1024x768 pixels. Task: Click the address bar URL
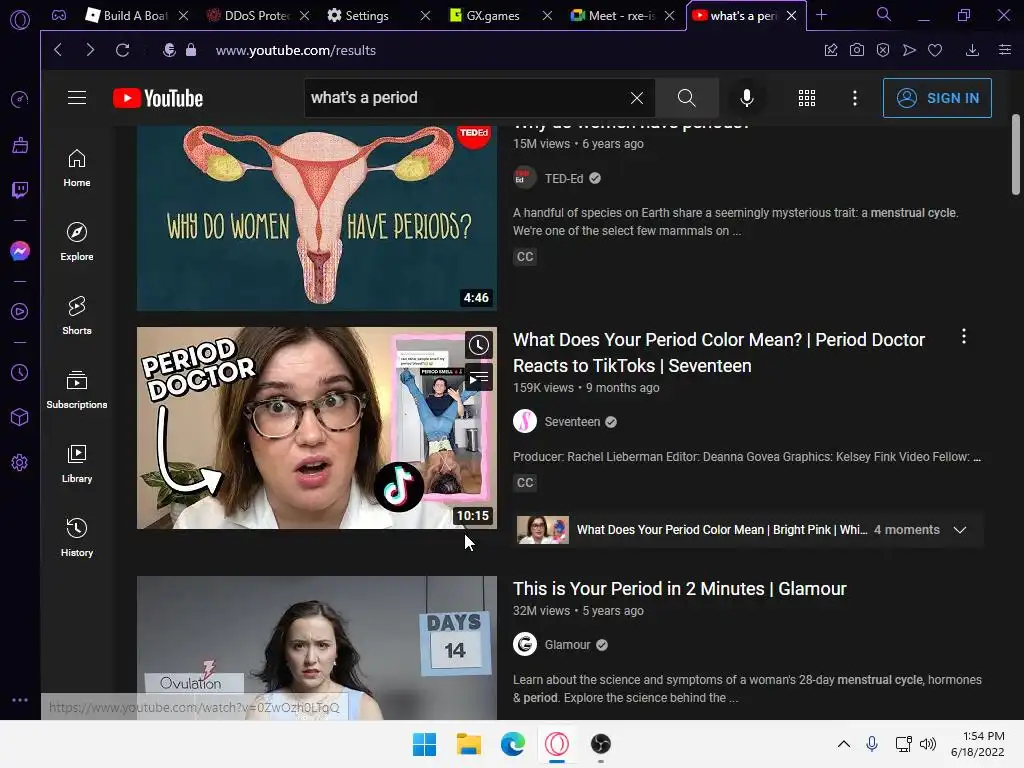tap(296, 50)
